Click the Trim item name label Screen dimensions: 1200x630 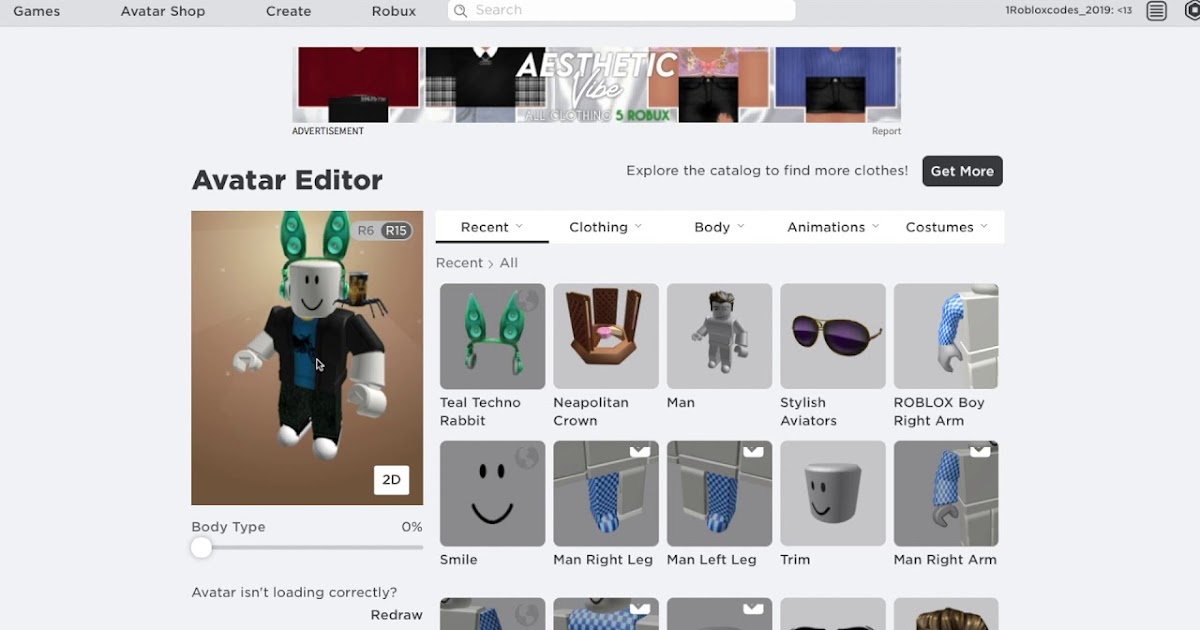click(795, 560)
